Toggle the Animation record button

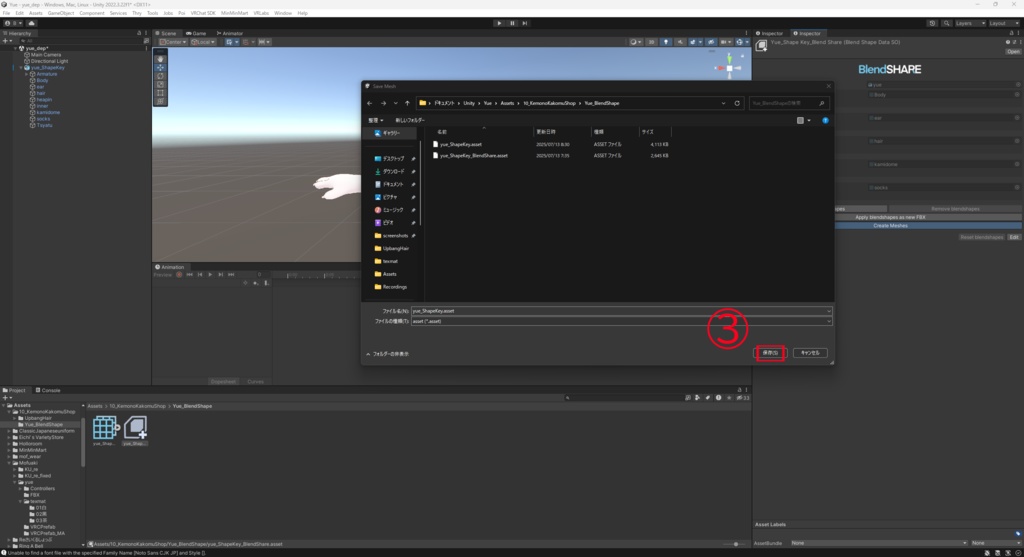click(x=179, y=275)
